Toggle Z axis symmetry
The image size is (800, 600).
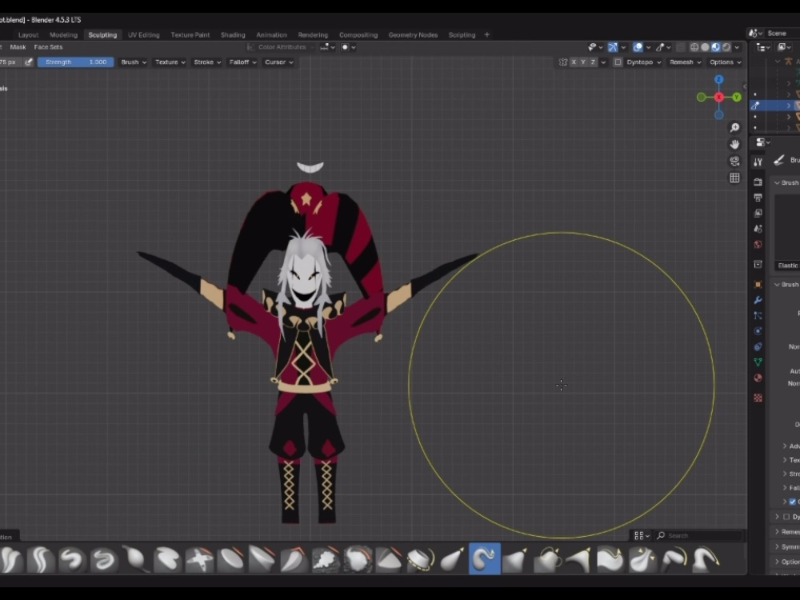coord(593,62)
